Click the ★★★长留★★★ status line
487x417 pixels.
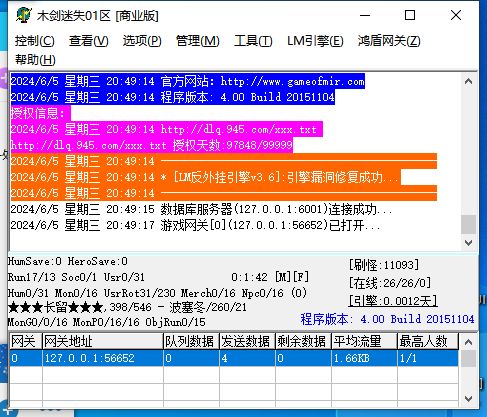tap(128, 307)
